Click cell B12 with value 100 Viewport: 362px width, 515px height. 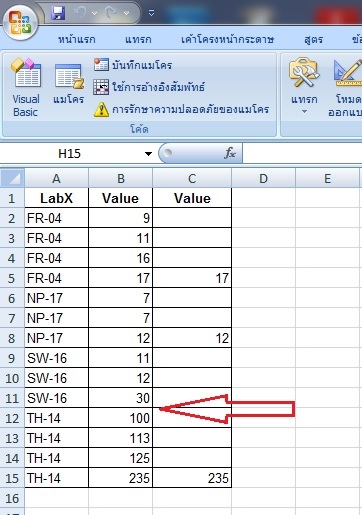tap(120, 418)
